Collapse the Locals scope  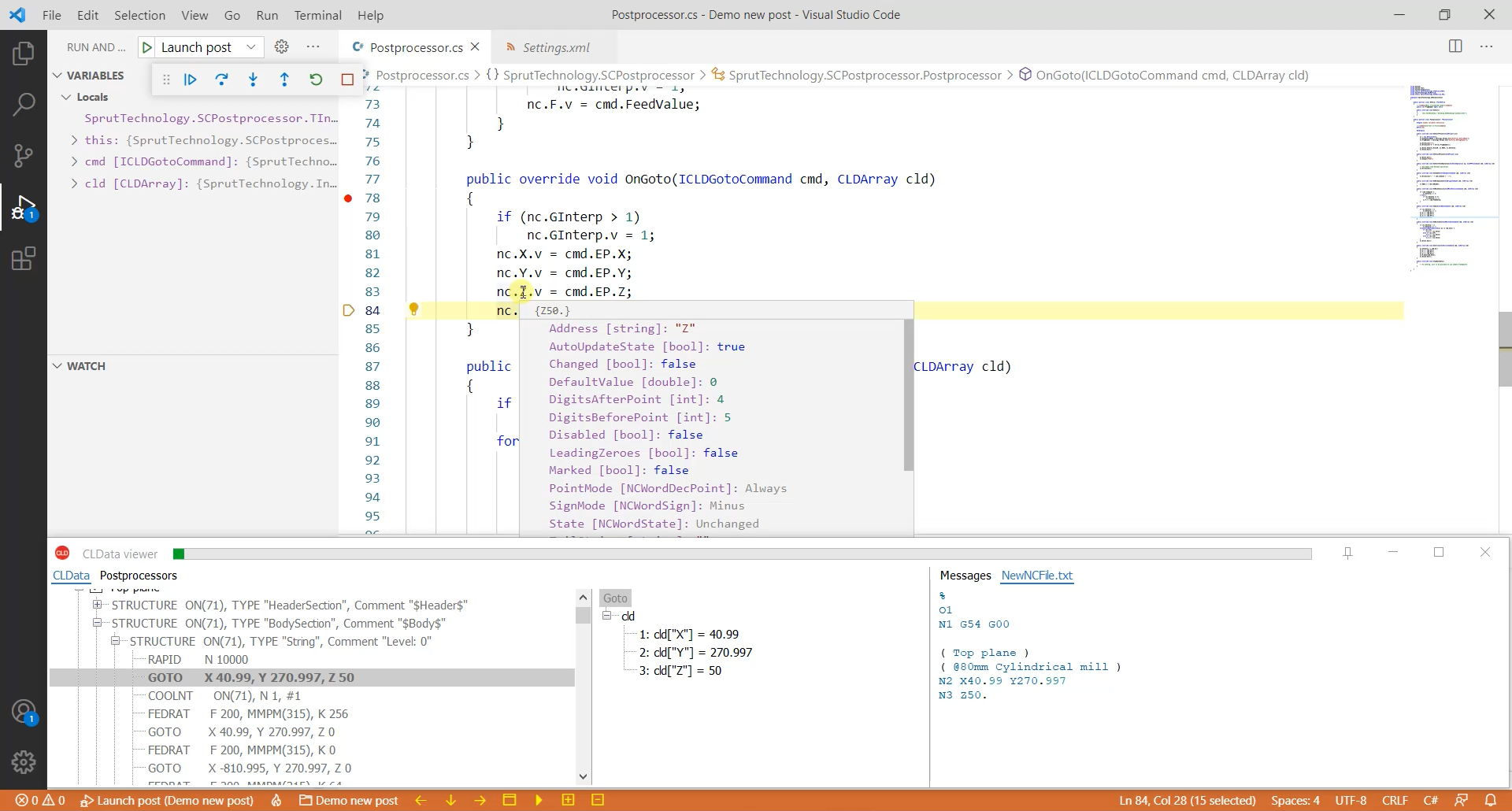66,97
